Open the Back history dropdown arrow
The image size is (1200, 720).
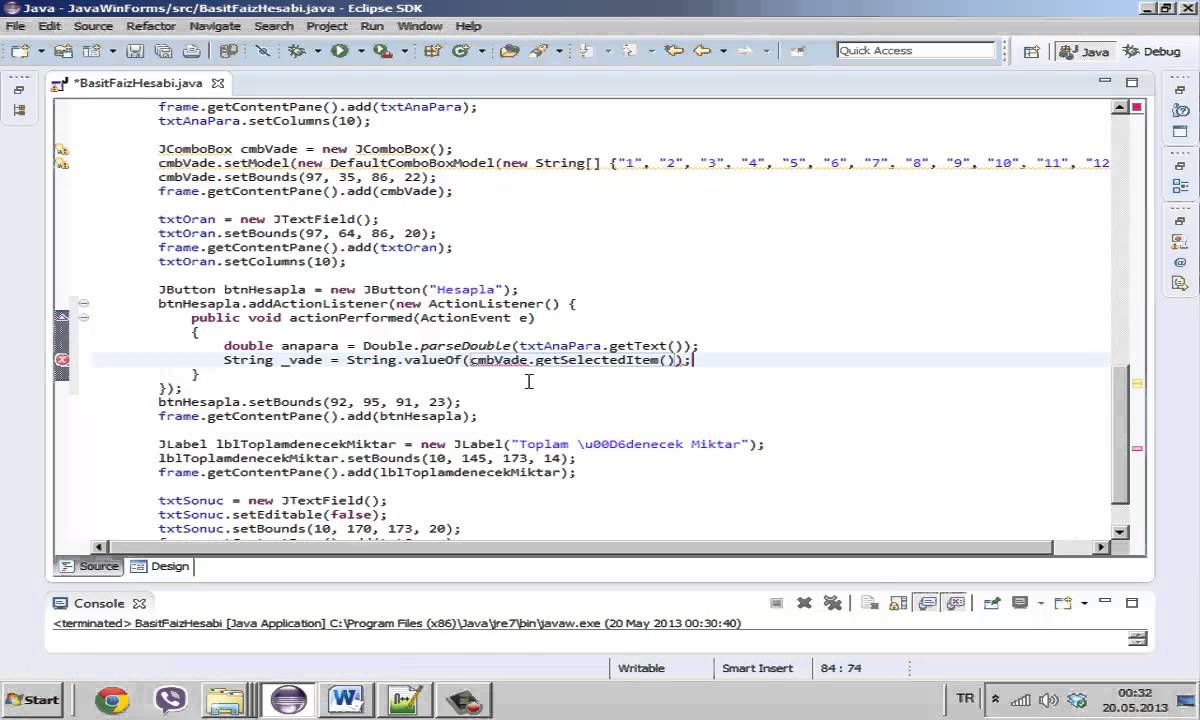pos(722,51)
